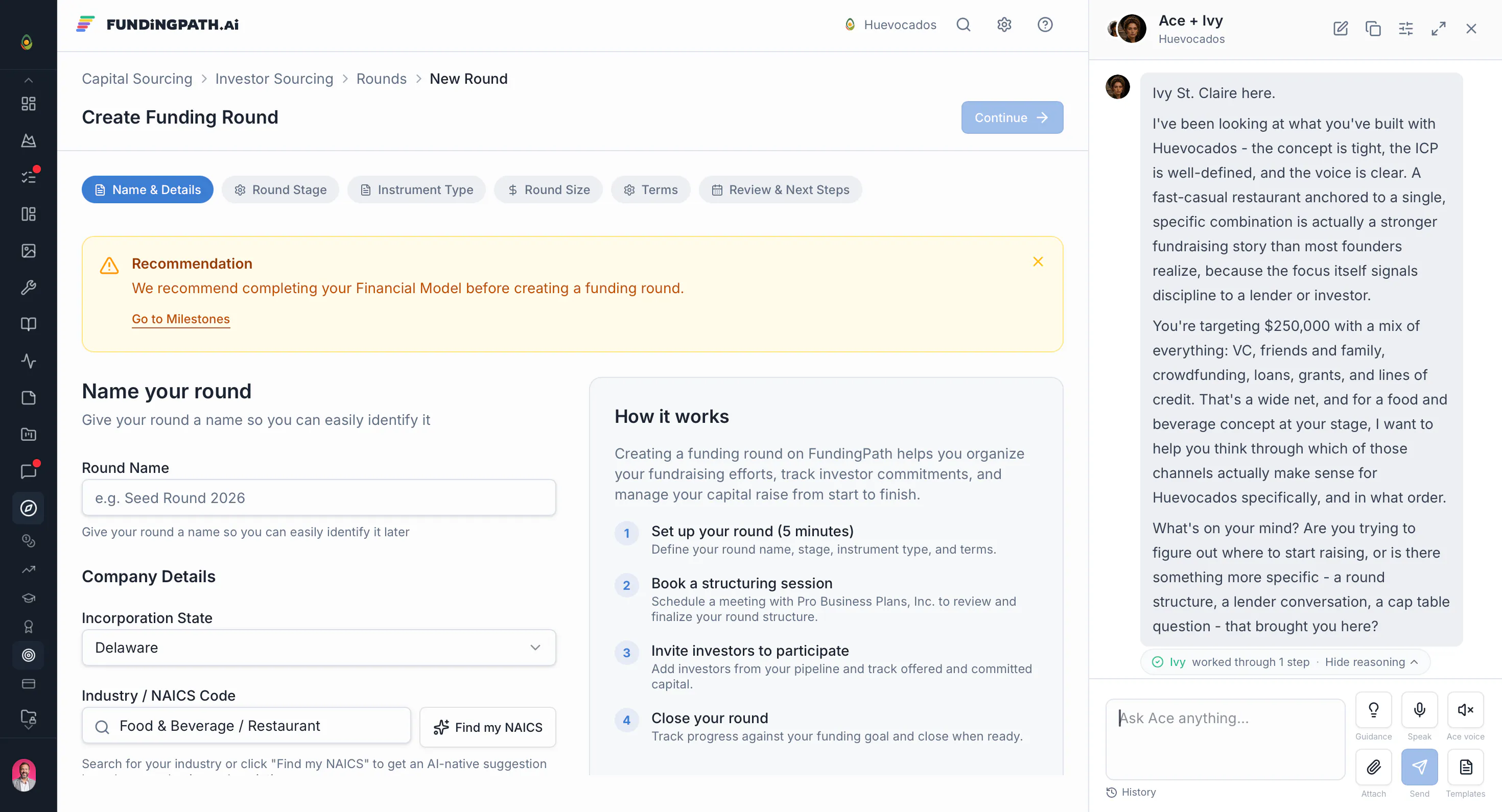Click the graduation cap icon in sidebar

[28, 598]
